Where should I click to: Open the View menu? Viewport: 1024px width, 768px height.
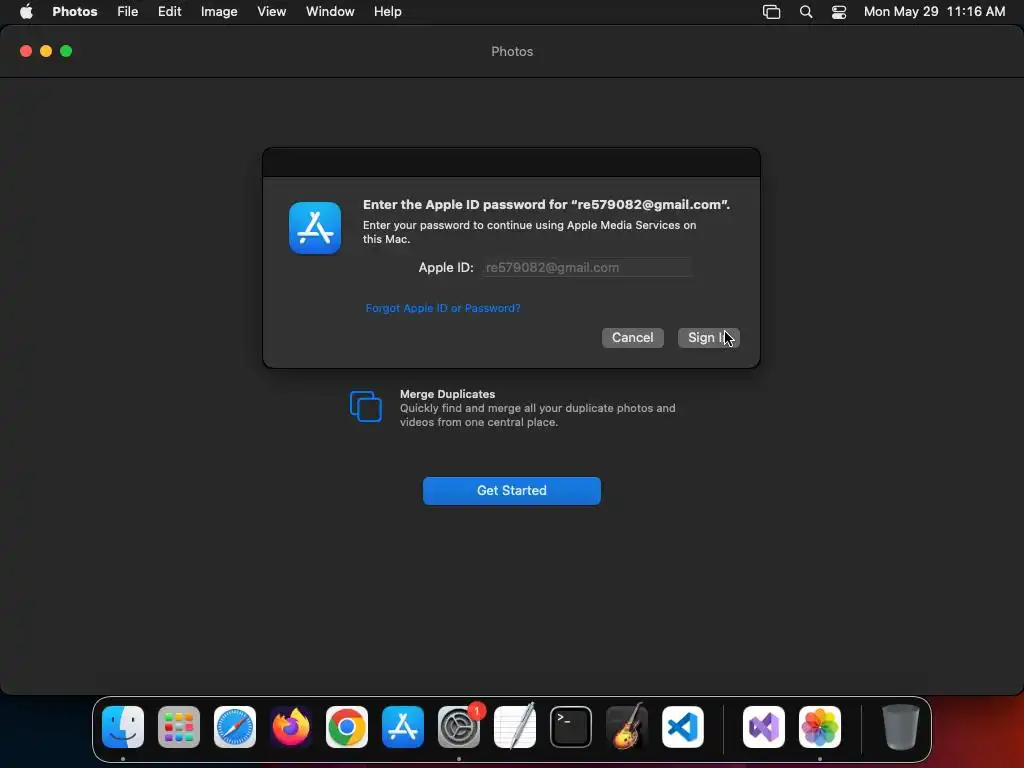tap(271, 12)
